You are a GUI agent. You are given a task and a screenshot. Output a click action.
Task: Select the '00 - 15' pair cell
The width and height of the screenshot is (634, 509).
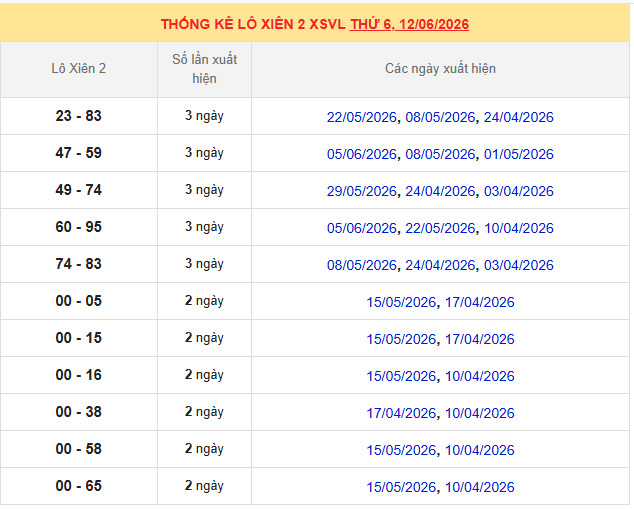pos(78,338)
